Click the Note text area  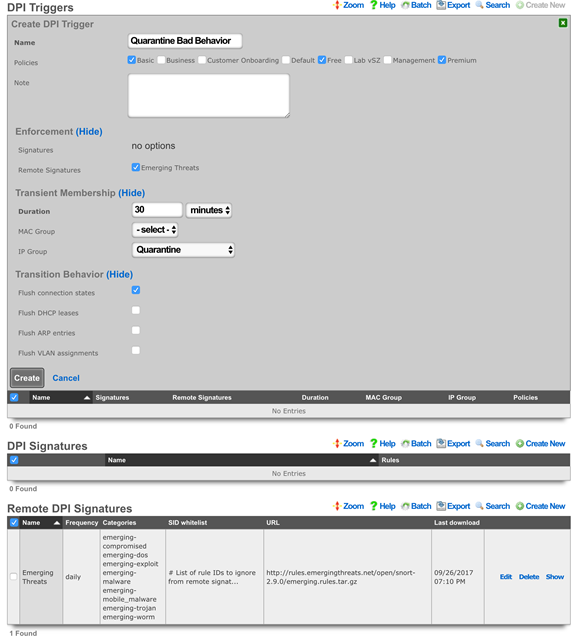click(x=208, y=96)
